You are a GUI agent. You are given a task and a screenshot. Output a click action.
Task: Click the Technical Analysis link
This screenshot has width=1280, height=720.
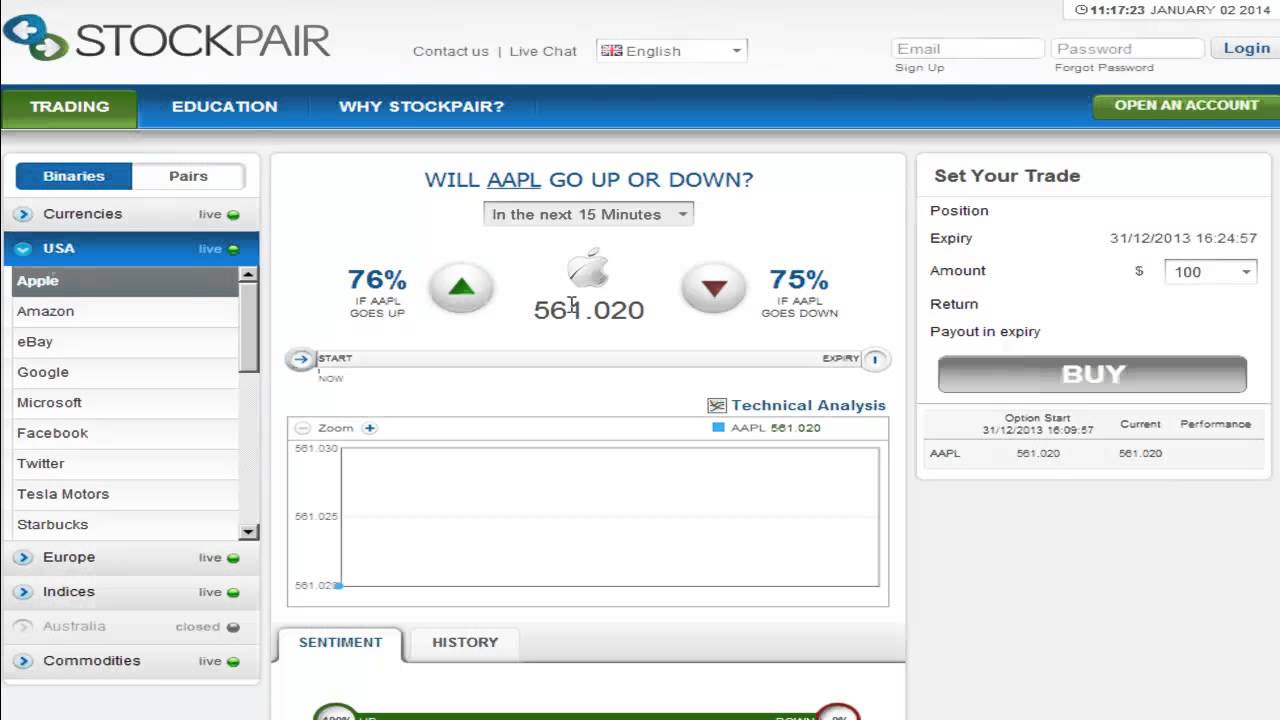click(x=808, y=405)
